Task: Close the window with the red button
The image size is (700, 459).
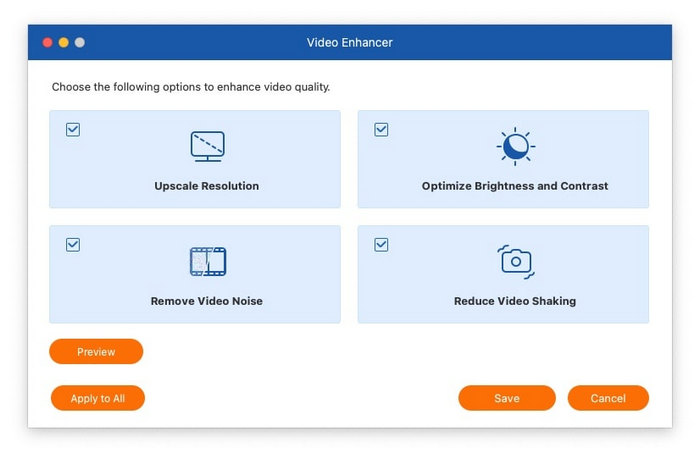Action: [x=47, y=43]
